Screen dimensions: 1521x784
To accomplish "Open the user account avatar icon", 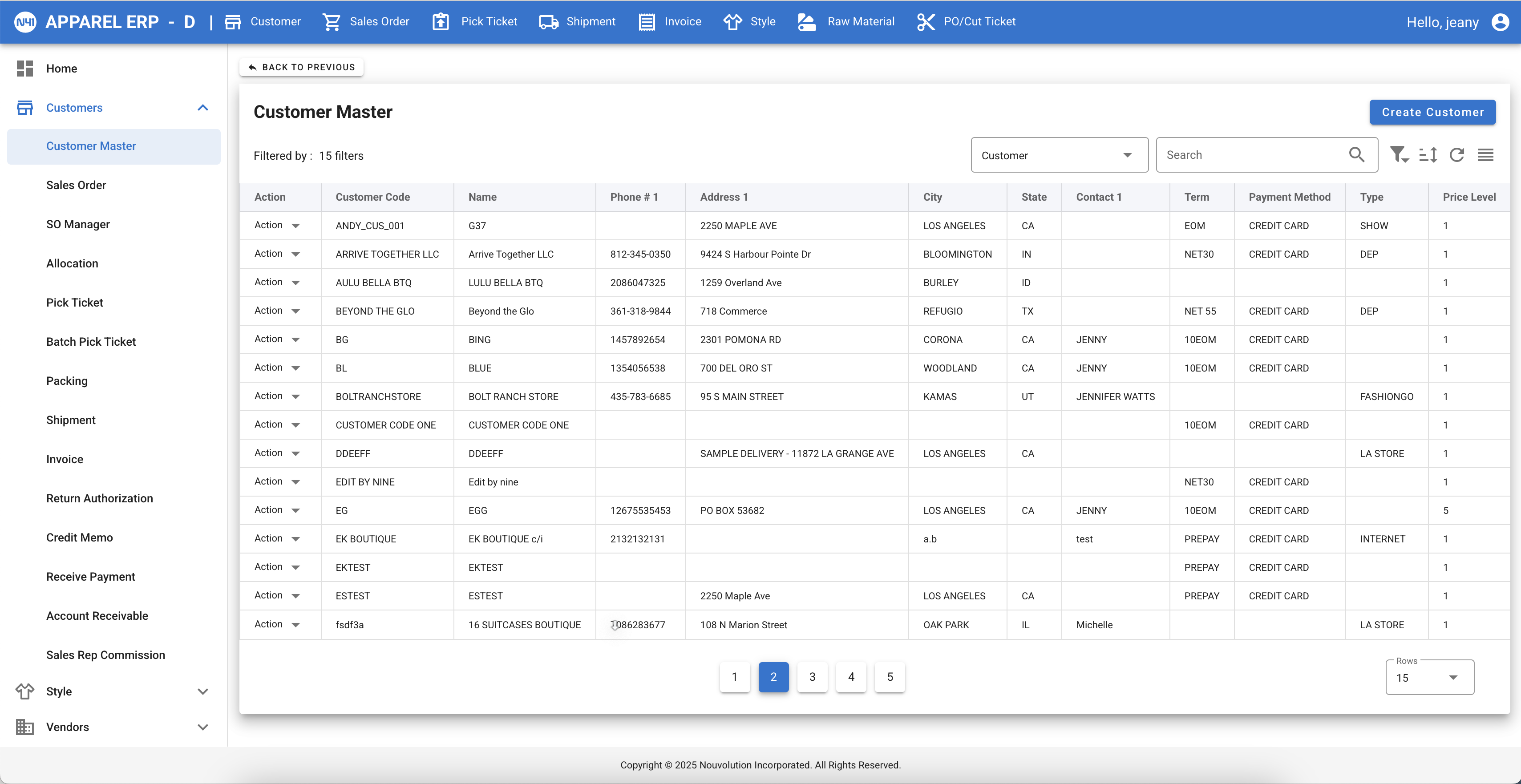I will [x=1500, y=22].
